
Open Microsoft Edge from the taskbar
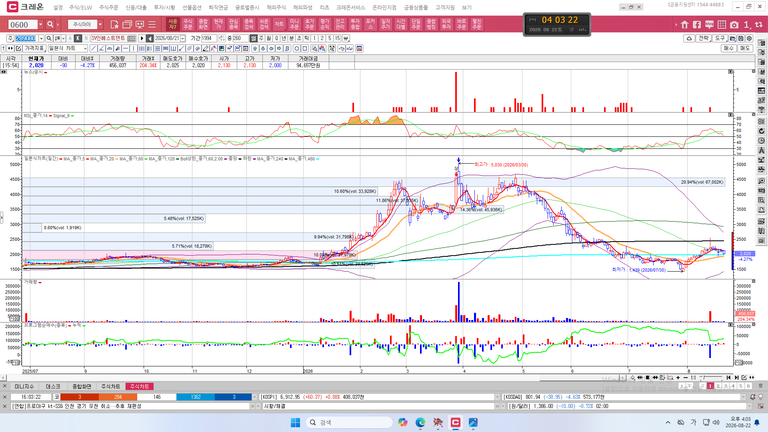[420, 422]
